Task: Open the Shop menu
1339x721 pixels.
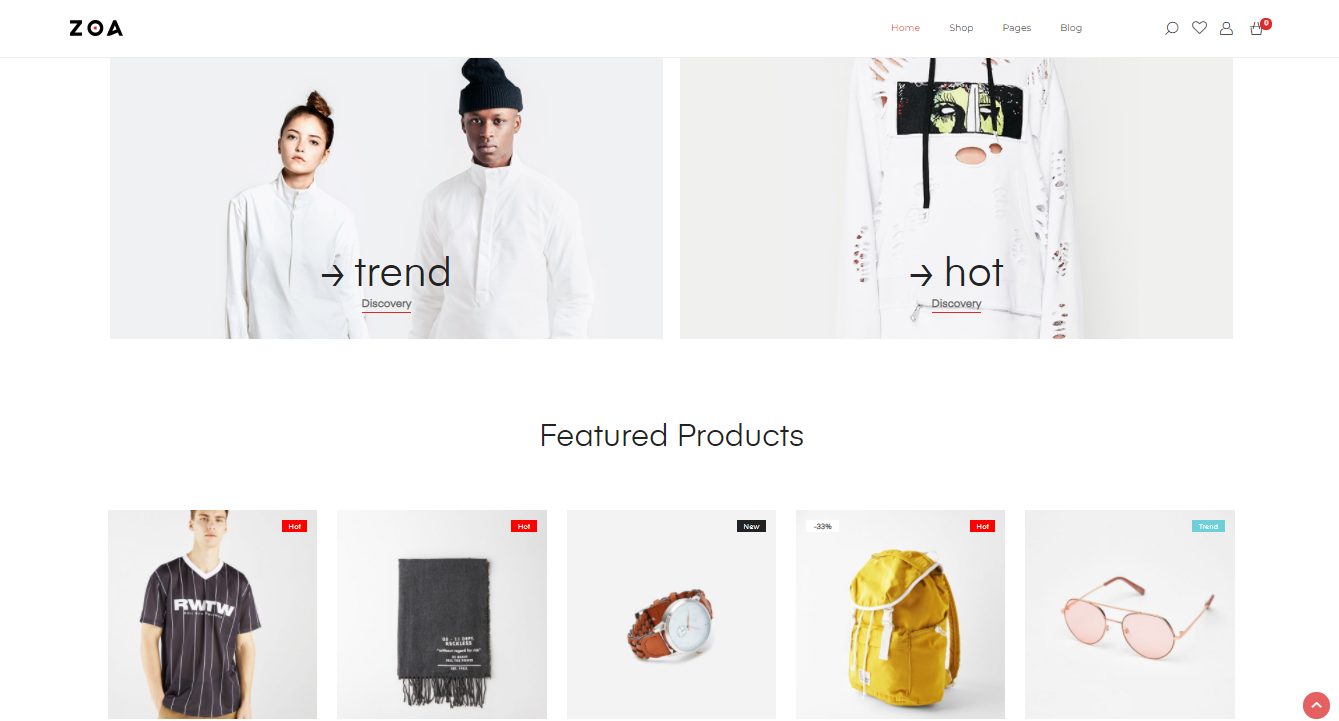Action: coord(961,28)
